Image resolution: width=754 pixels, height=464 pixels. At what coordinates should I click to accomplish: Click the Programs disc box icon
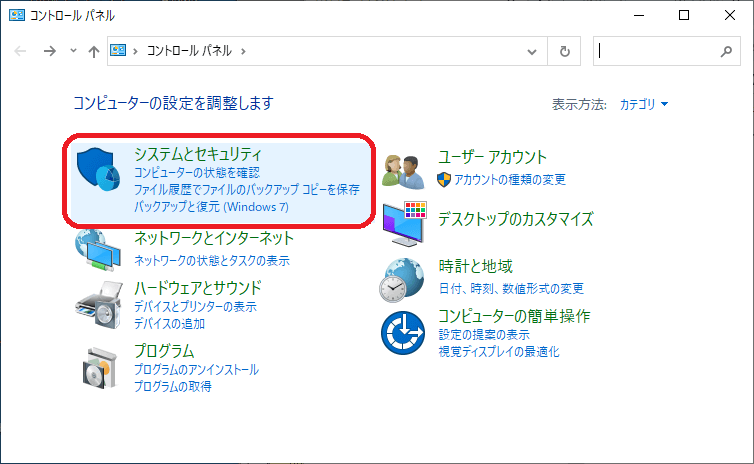pyautogui.click(x=98, y=367)
